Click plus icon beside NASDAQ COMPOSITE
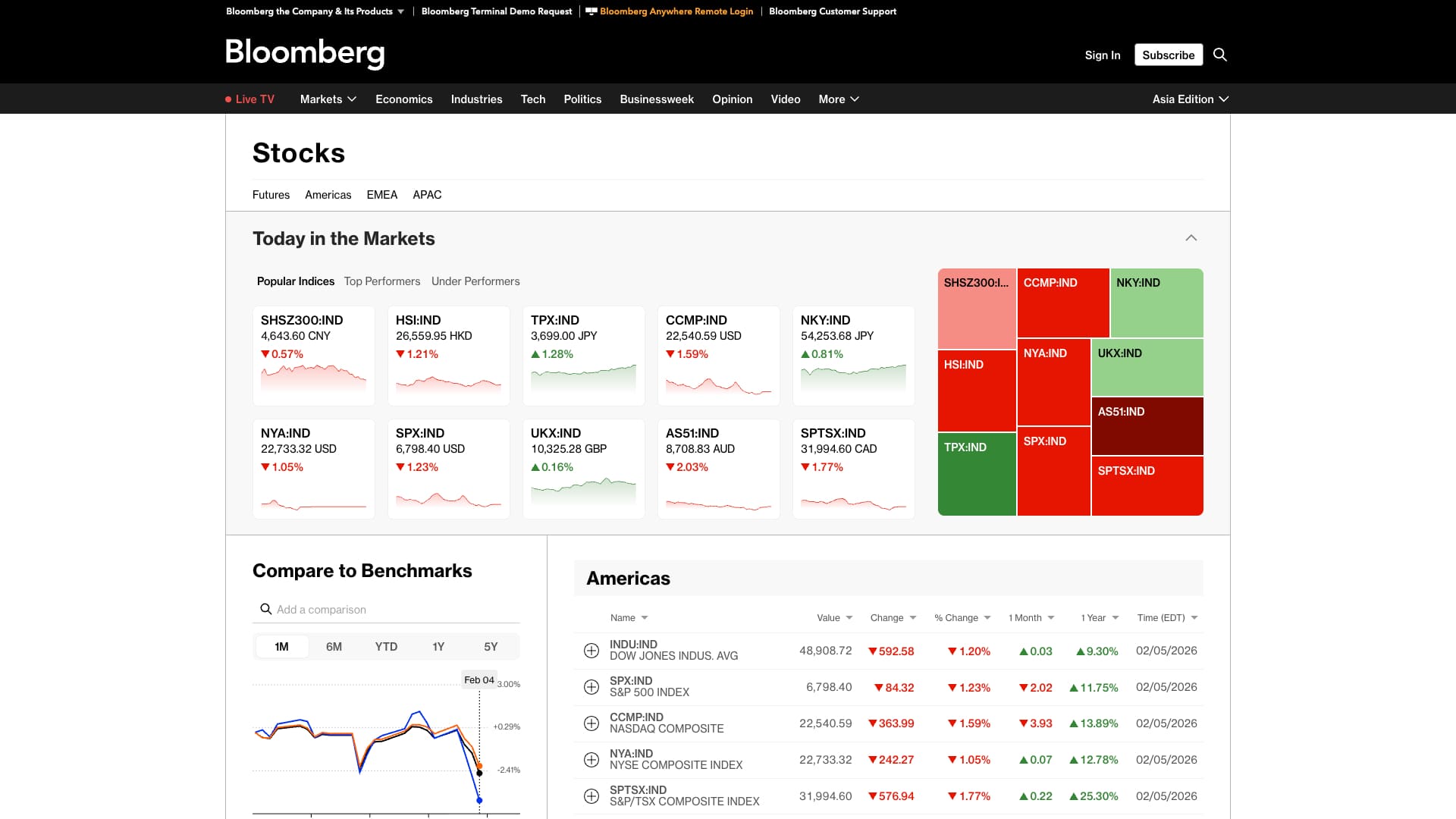 [591, 723]
